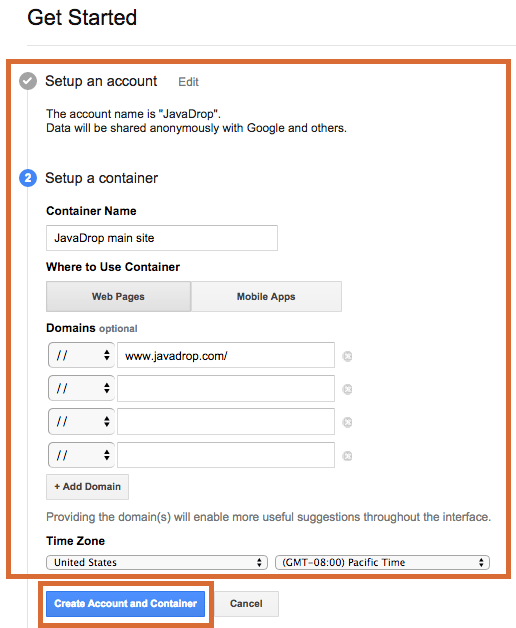
Task: Click the third empty domain field
Action: [x=226, y=421]
